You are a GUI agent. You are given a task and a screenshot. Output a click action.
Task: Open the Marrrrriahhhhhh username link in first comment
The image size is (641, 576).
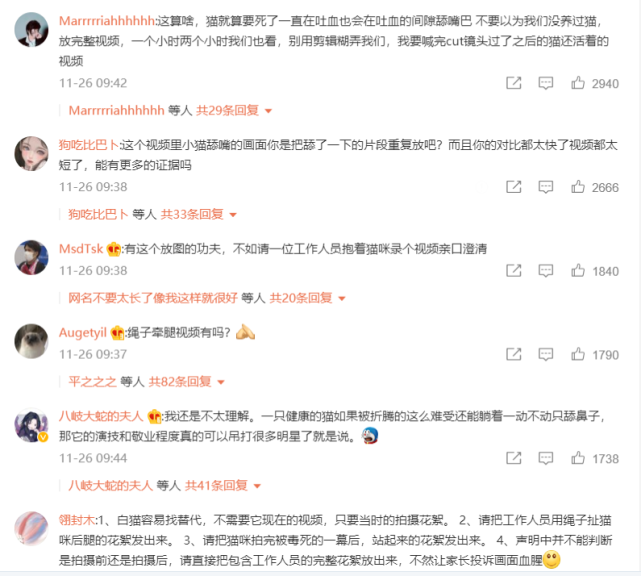tap(106, 21)
